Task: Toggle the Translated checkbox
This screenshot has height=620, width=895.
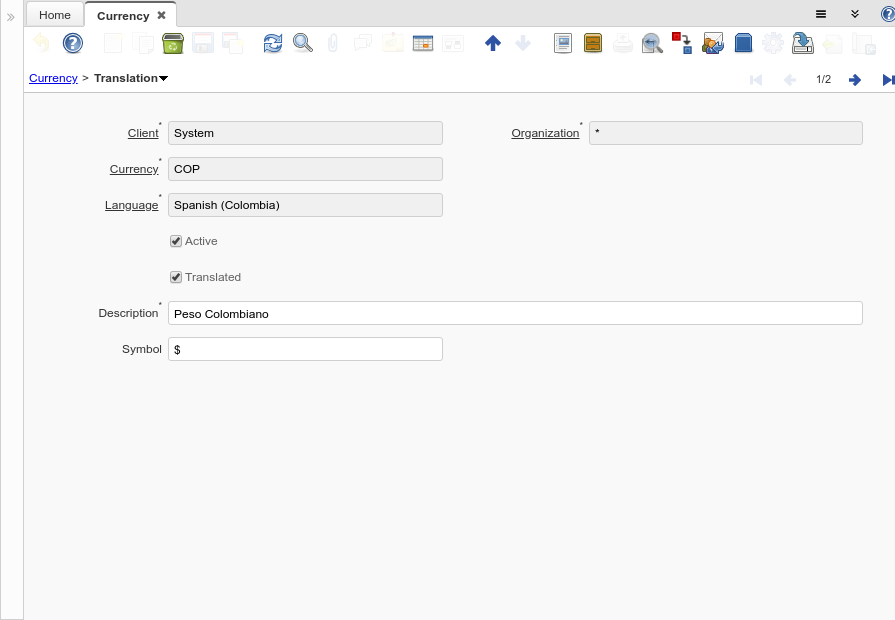Action: pyautogui.click(x=176, y=277)
